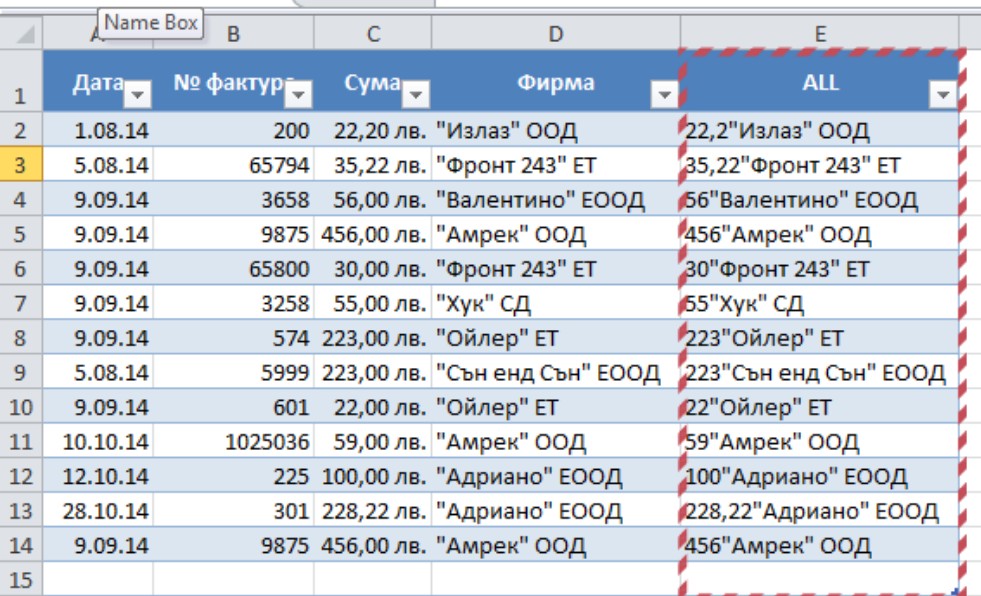Select cell 56"Валентино" ЕООД

(820, 199)
